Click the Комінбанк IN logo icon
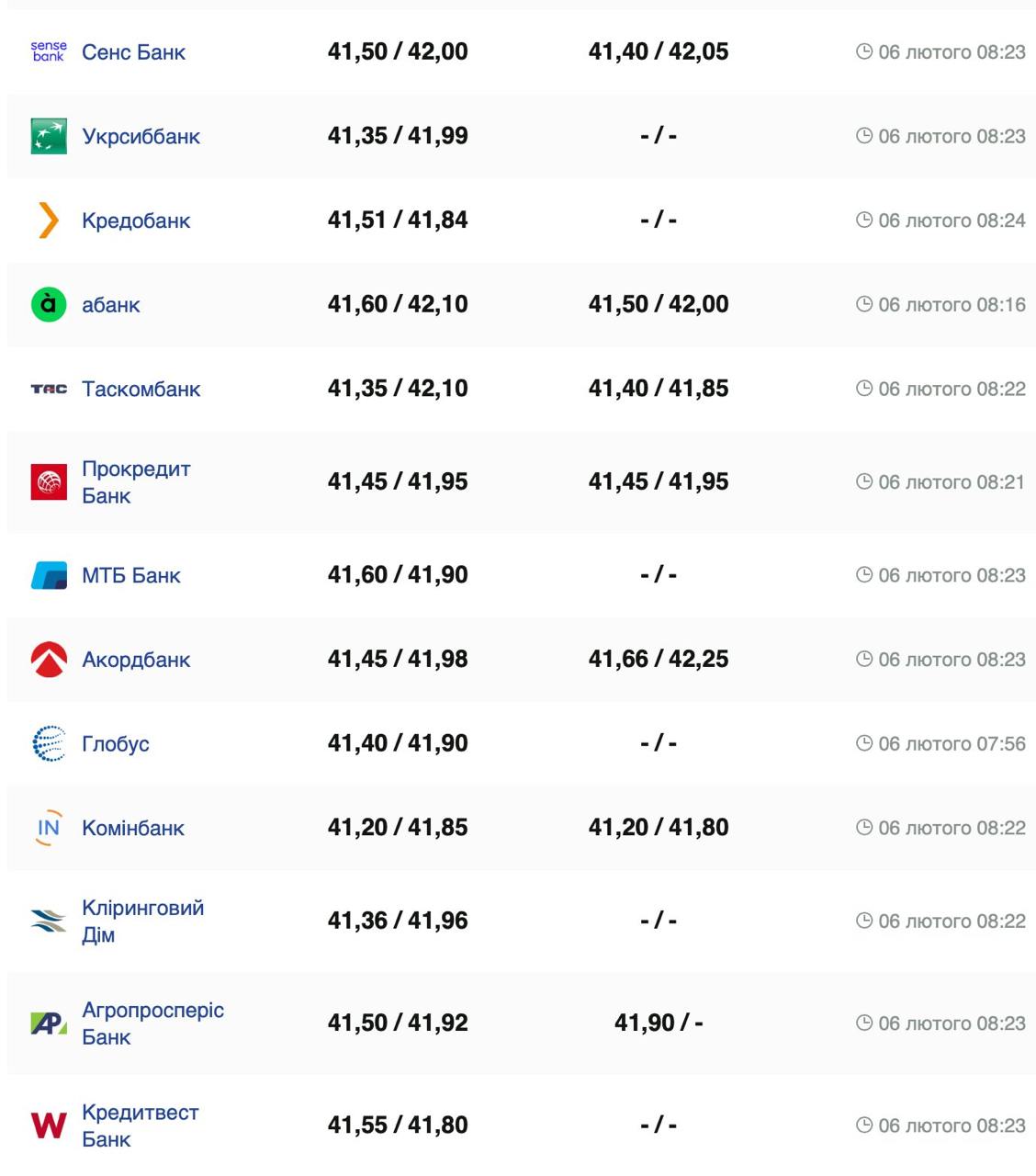The width and height of the screenshot is (1036, 1176). 49,828
